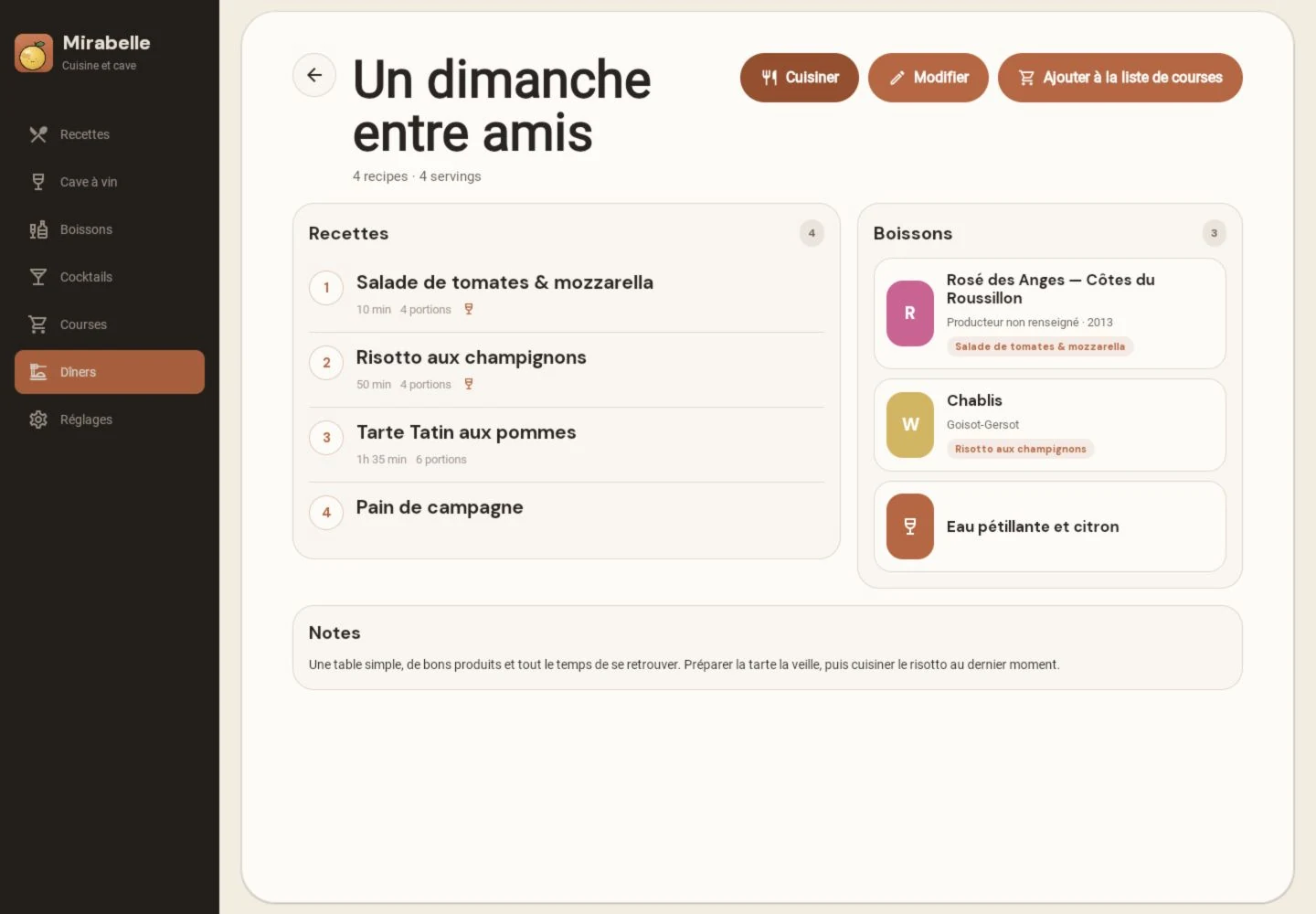Screen dimensions: 1316x914
Task: Click number badge 3 beside Tarte Tatin
Action: (326, 438)
